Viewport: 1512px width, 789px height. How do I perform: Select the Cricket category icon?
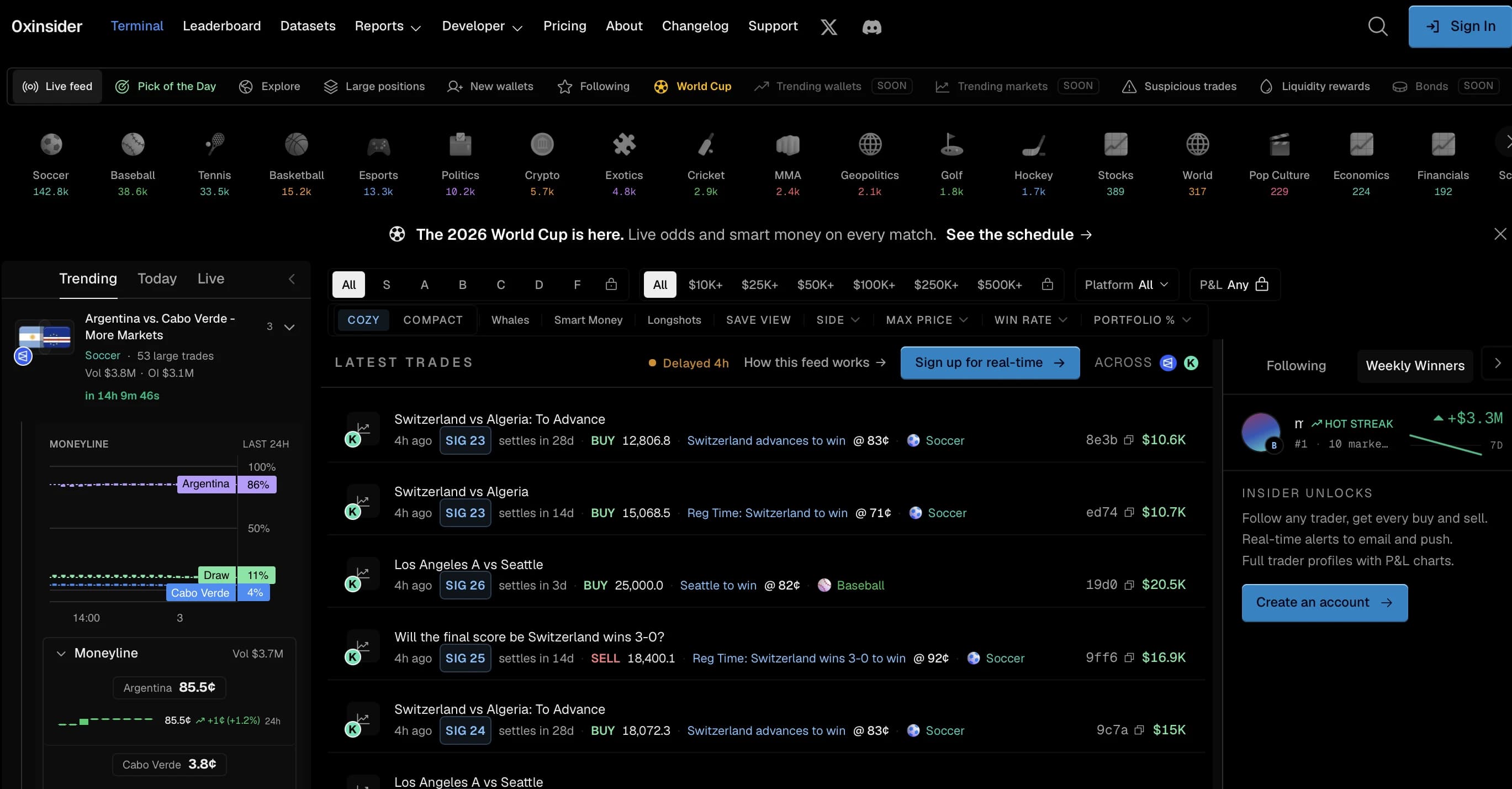pyautogui.click(x=706, y=144)
